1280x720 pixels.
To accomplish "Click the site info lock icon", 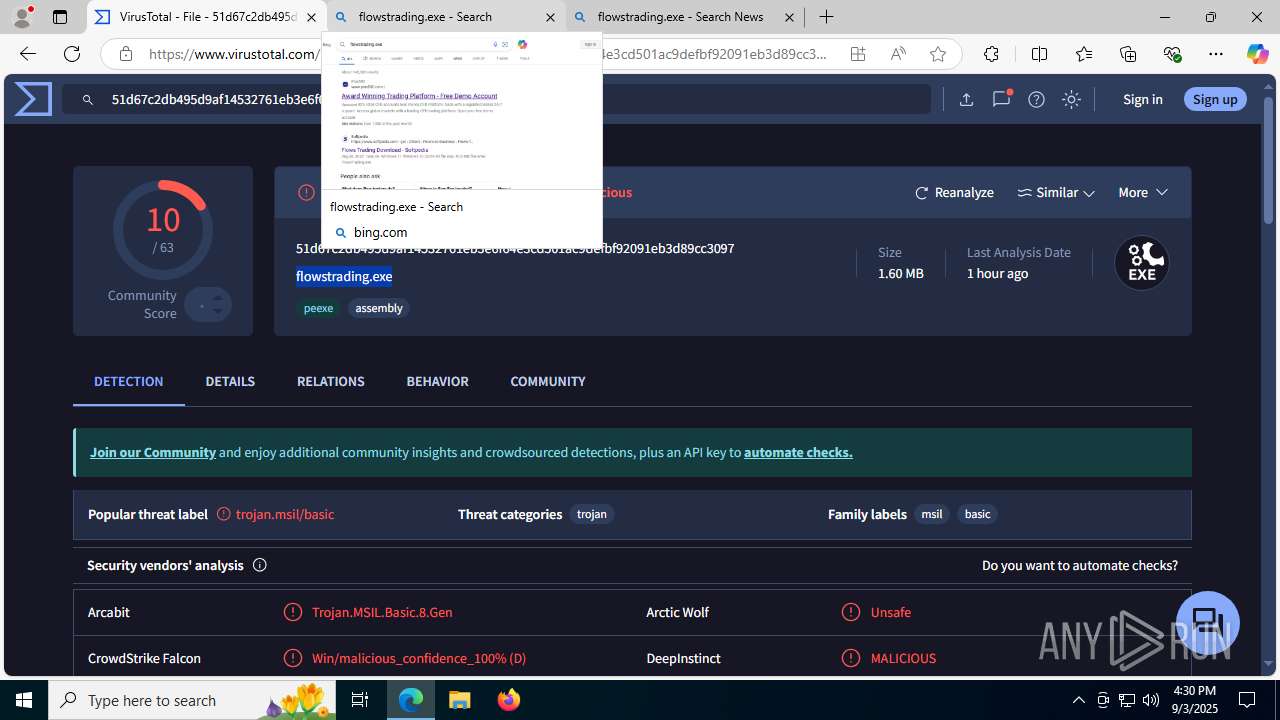I will [125, 54].
